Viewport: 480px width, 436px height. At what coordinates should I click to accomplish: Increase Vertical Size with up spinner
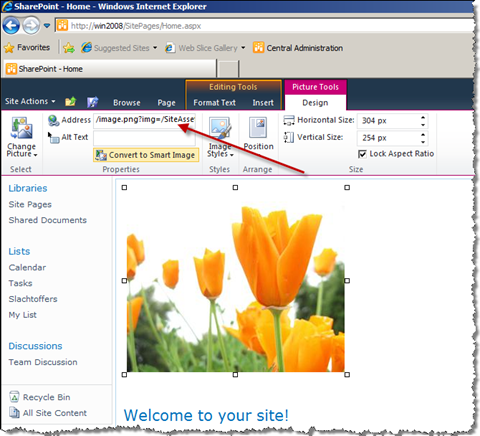point(423,134)
